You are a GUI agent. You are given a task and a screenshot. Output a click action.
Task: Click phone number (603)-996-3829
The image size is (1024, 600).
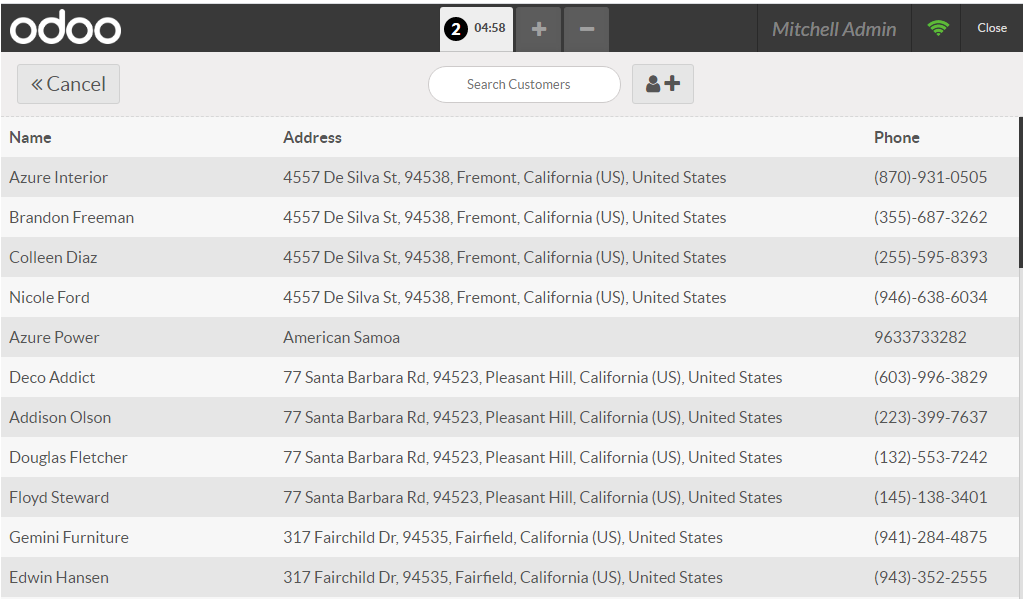pyautogui.click(x=931, y=377)
